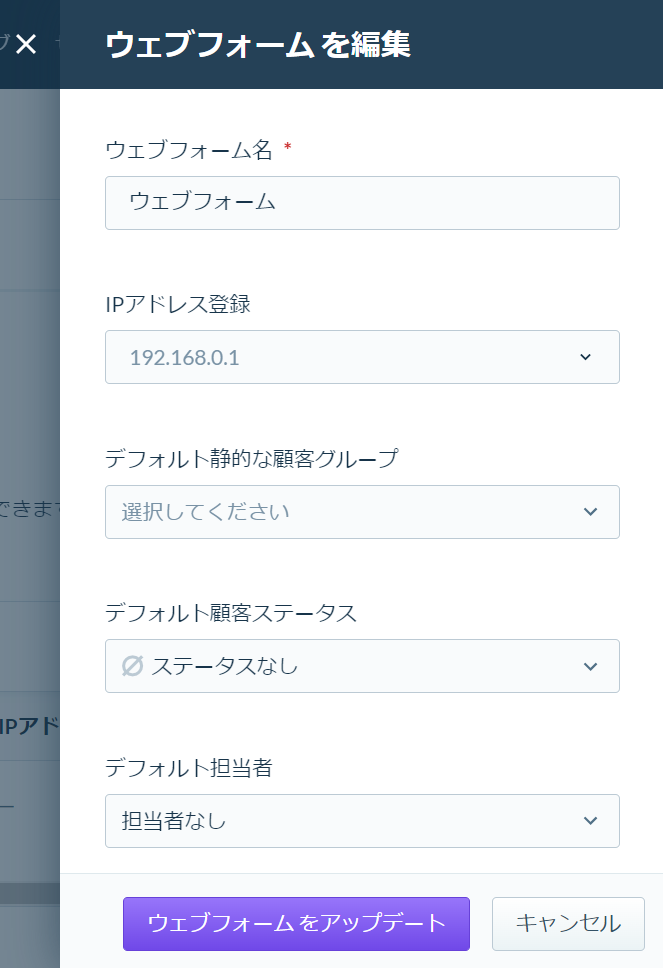Click the chevron arrow beside 担当者なし
The image size is (663, 968).
(590, 821)
